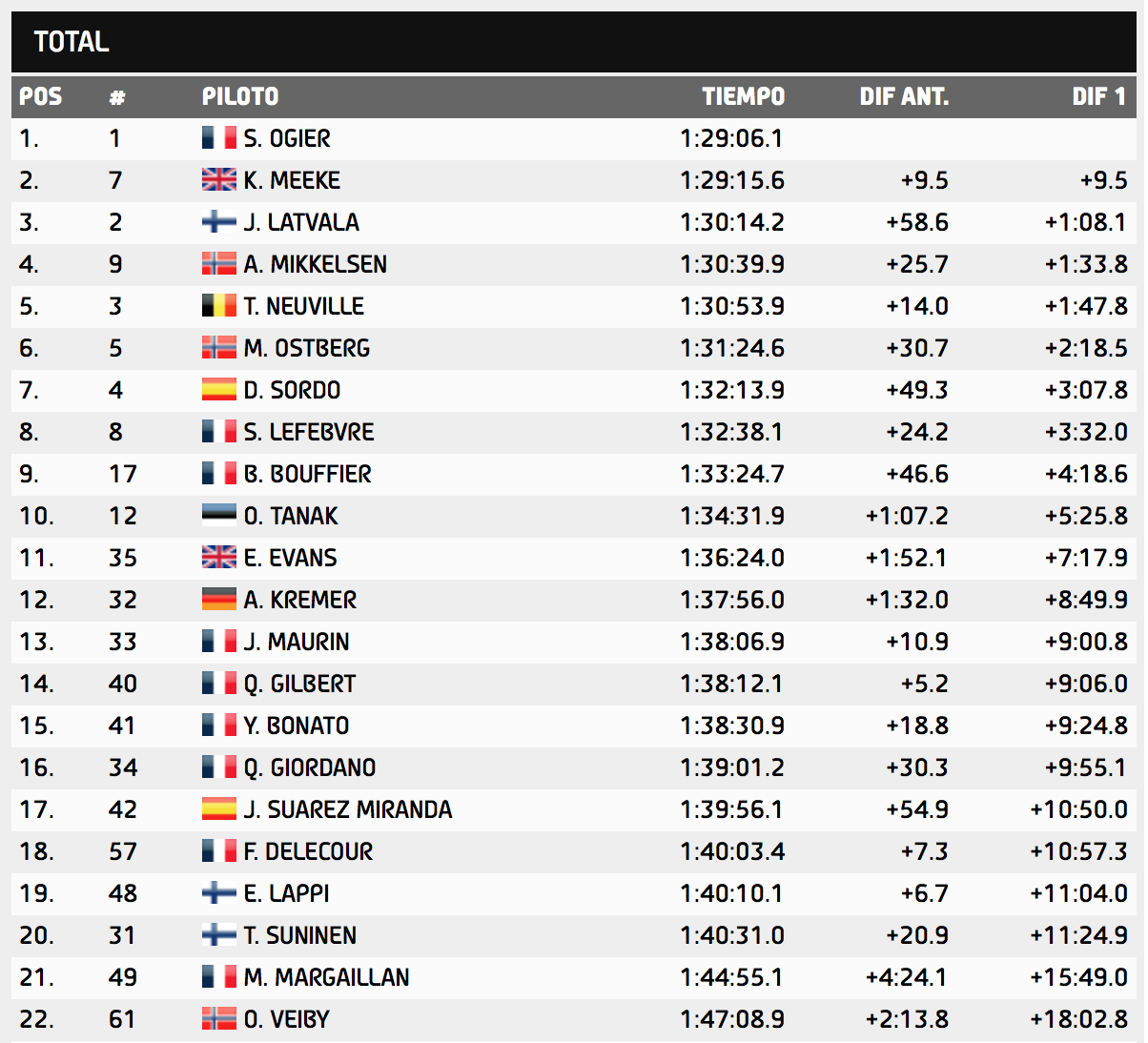Viewport: 1148px width, 1043px height.
Task: Click the TIEMPO column header
Action: (743, 96)
